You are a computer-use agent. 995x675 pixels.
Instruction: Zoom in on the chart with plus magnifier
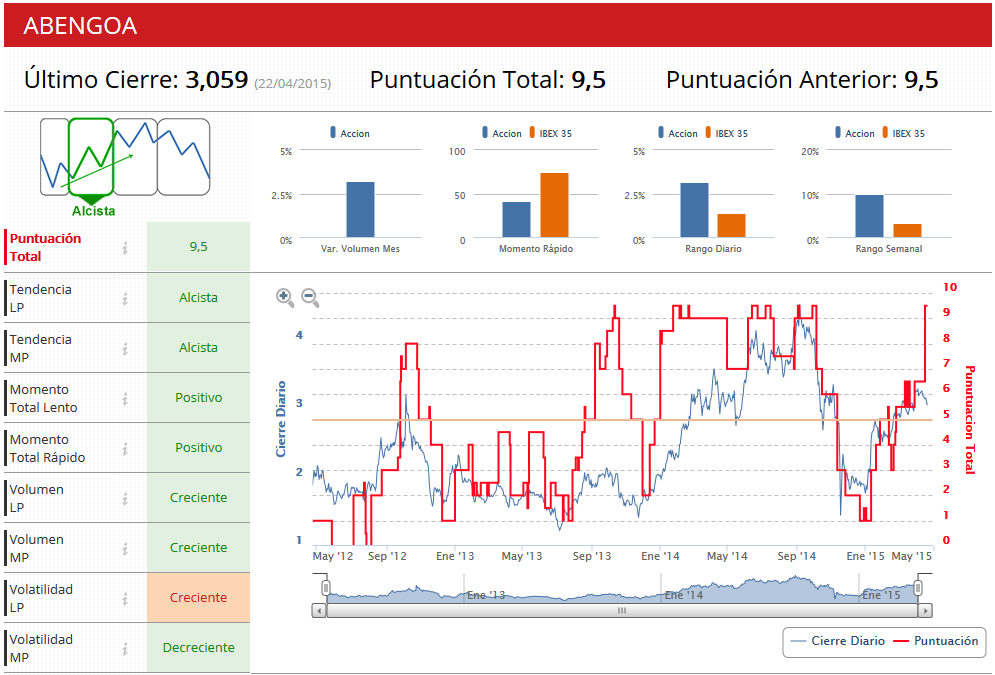point(285,297)
